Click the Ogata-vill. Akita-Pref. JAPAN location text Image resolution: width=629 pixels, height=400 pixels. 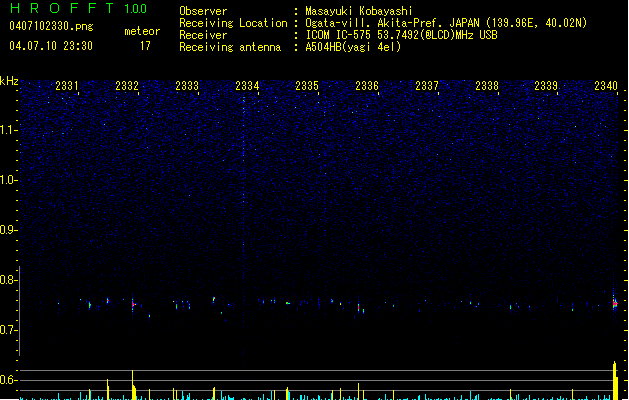point(446,23)
